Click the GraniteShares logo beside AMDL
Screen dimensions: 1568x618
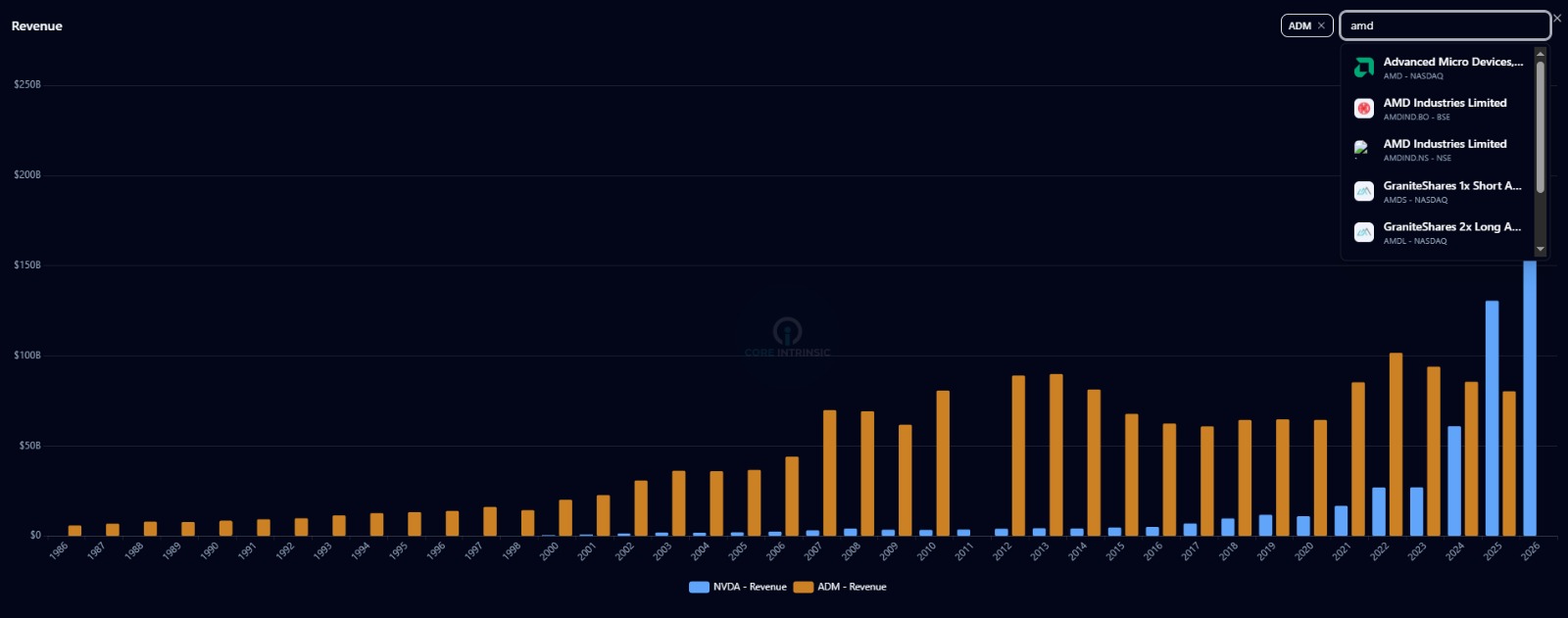pyautogui.click(x=1363, y=233)
